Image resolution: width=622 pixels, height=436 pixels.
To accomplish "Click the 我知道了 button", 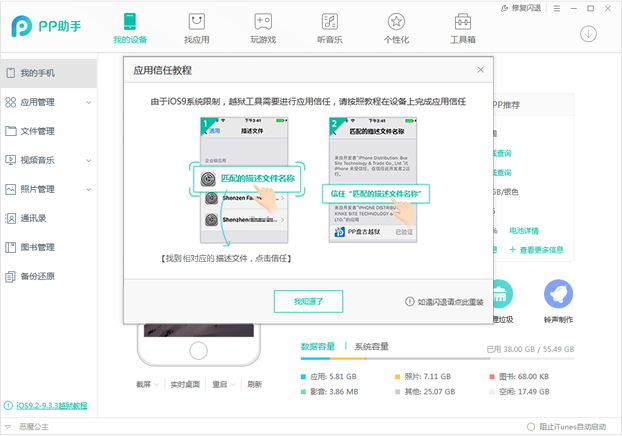I will pyautogui.click(x=308, y=302).
